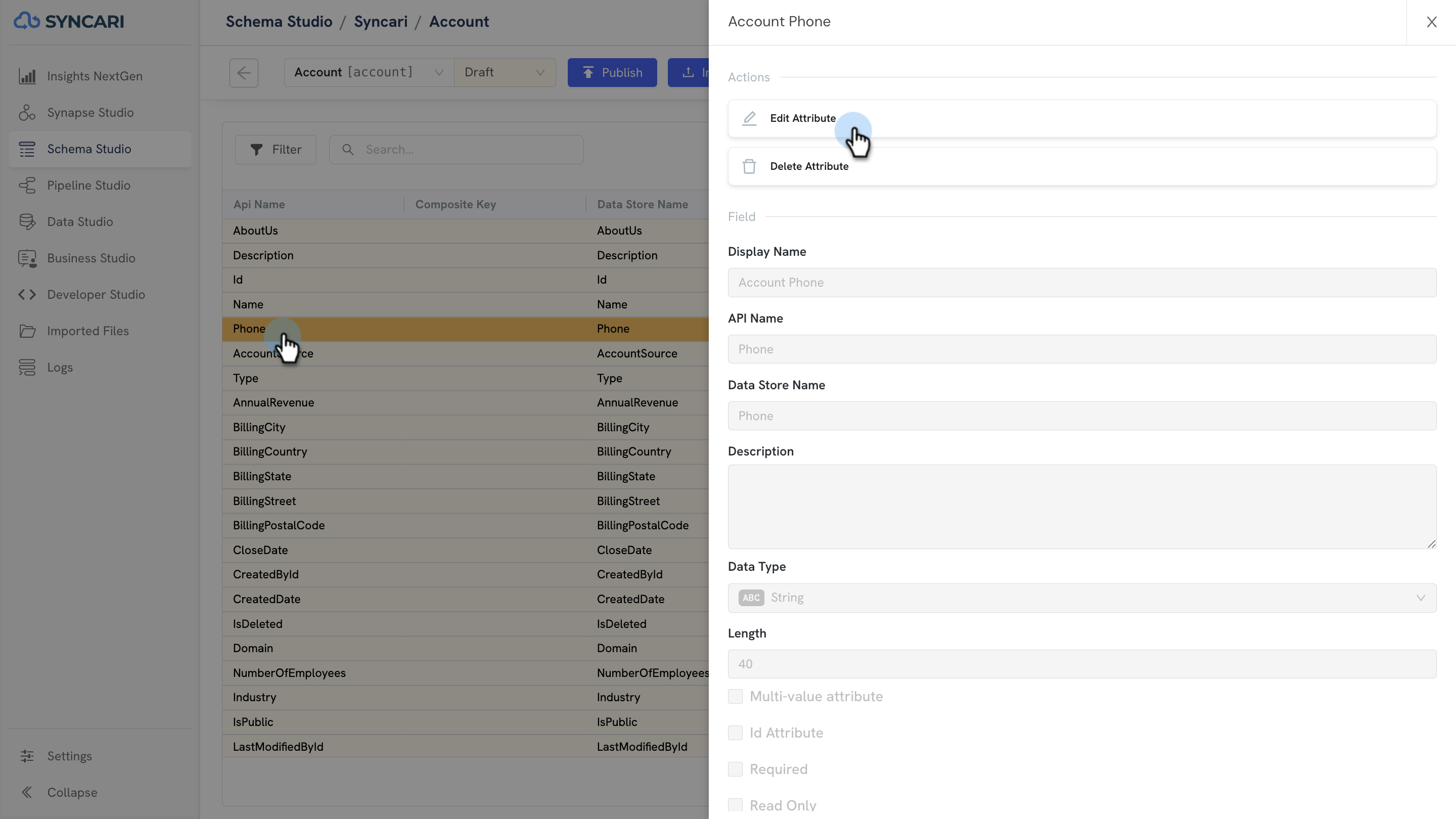Click the Collapse double-chevron icon
The height and width of the screenshot is (819, 1456).
coord(27,792)
